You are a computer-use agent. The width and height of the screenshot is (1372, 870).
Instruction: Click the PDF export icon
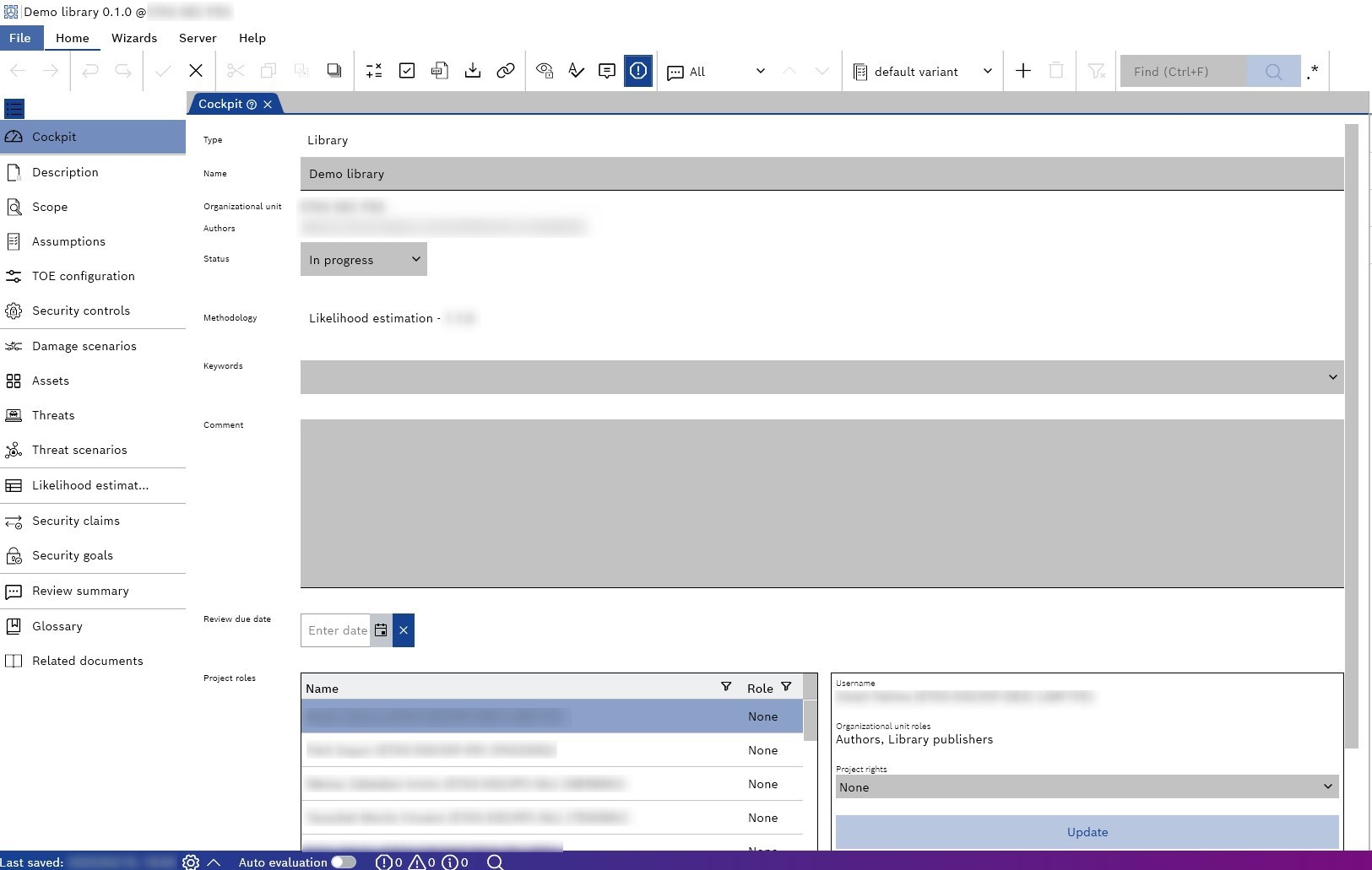click(x=439, y=71)
